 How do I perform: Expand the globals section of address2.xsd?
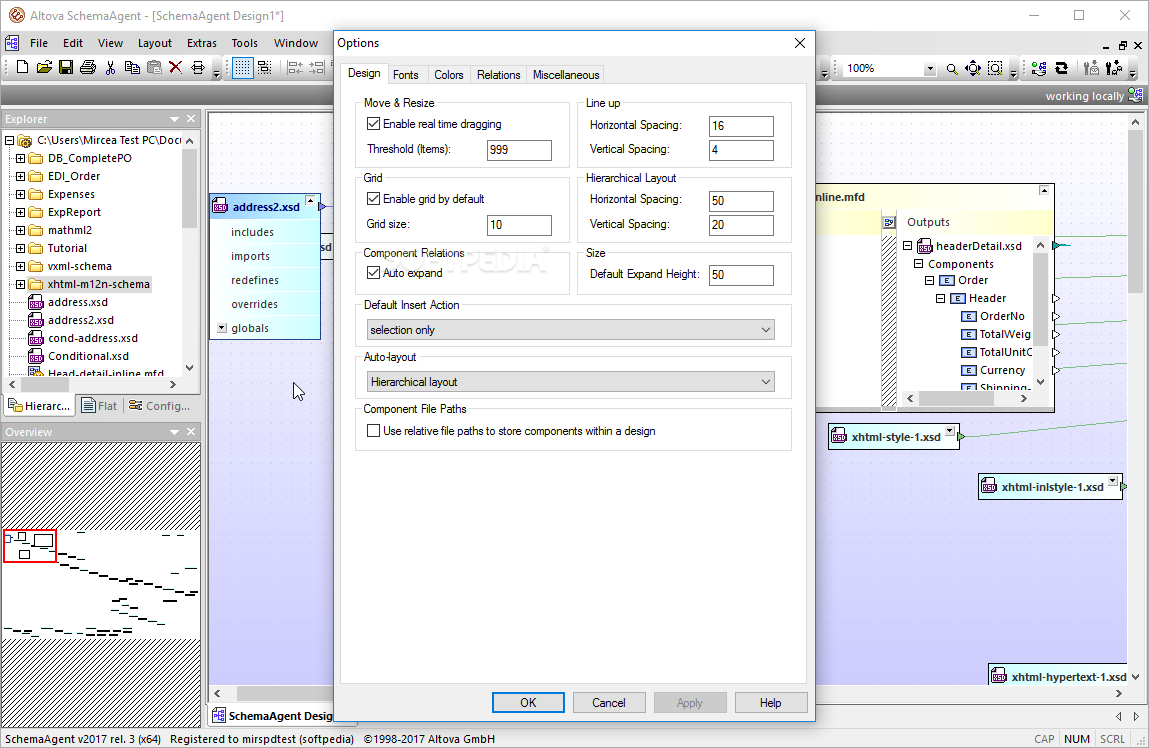pos(222,328)
